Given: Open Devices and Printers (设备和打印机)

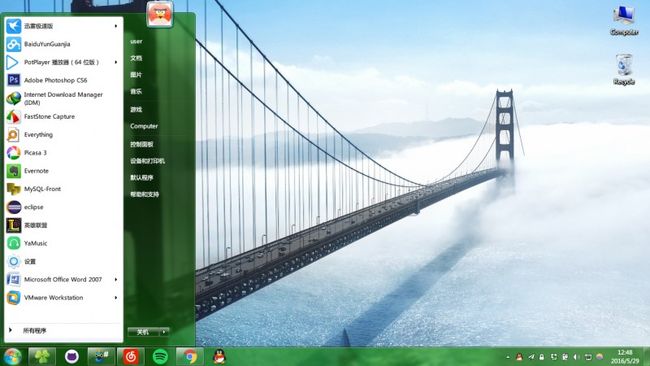Looking at the screenshot, I should click(147, 161).
